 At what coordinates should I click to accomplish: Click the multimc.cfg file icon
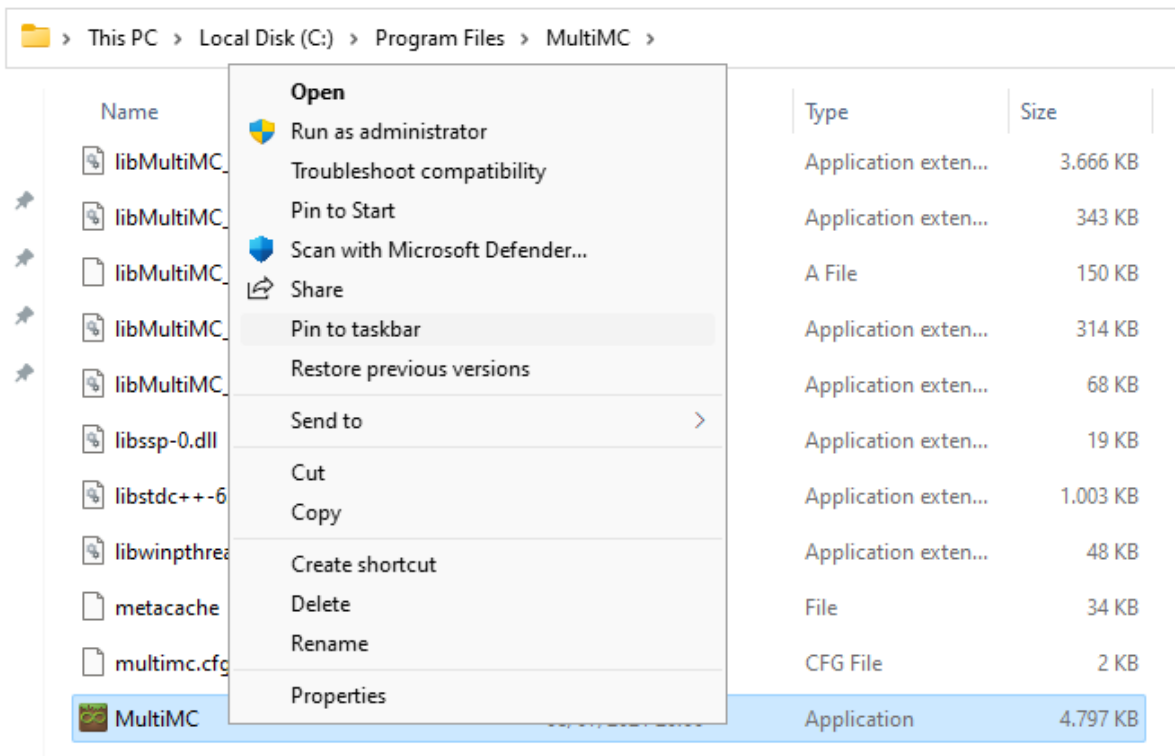point(93,662)
